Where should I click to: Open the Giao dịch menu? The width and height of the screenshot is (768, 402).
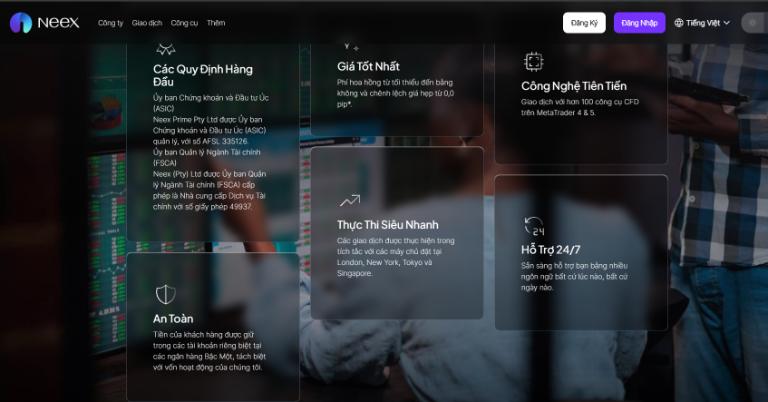click(147, 23)
